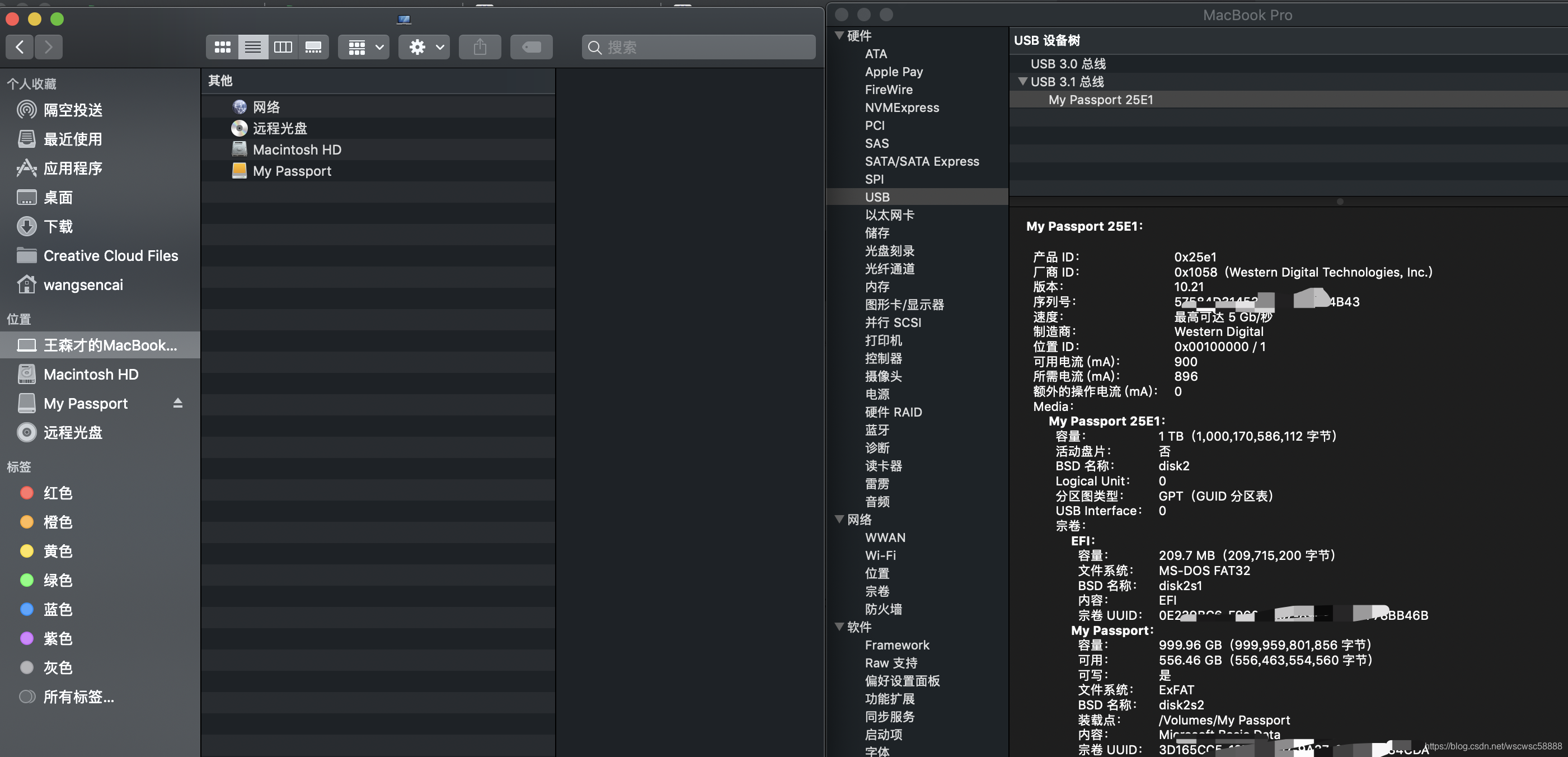Screen dimensions: 1568x757
Task: Switch Finder to gallery view
Action: (313, 47)
